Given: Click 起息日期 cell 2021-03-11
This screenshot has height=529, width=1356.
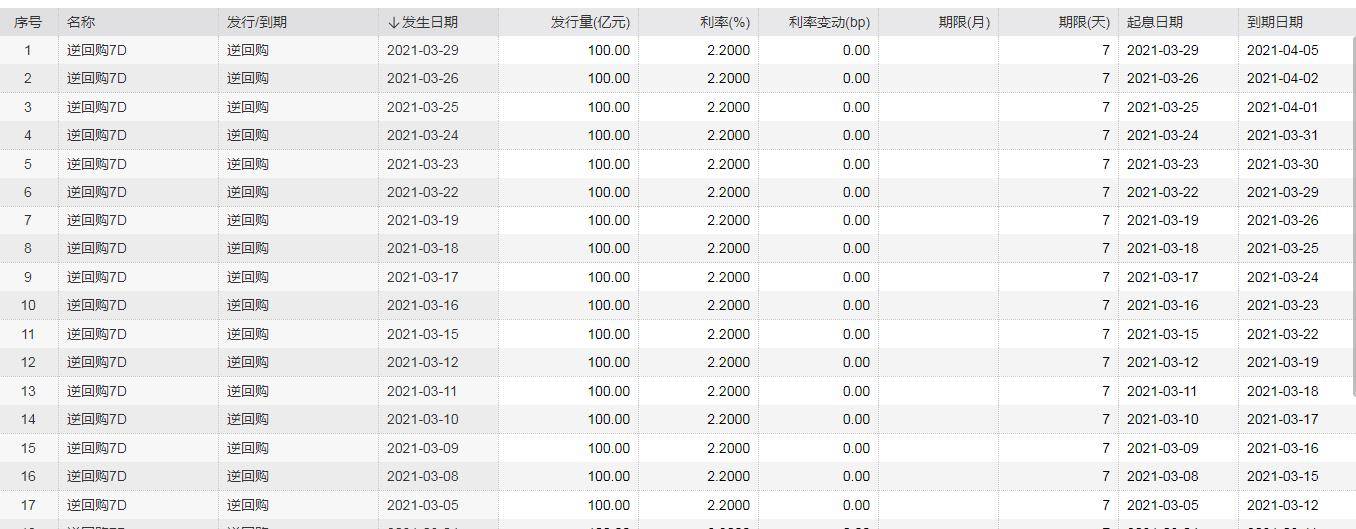Looking at the screenshot, I should point(1163,391).
